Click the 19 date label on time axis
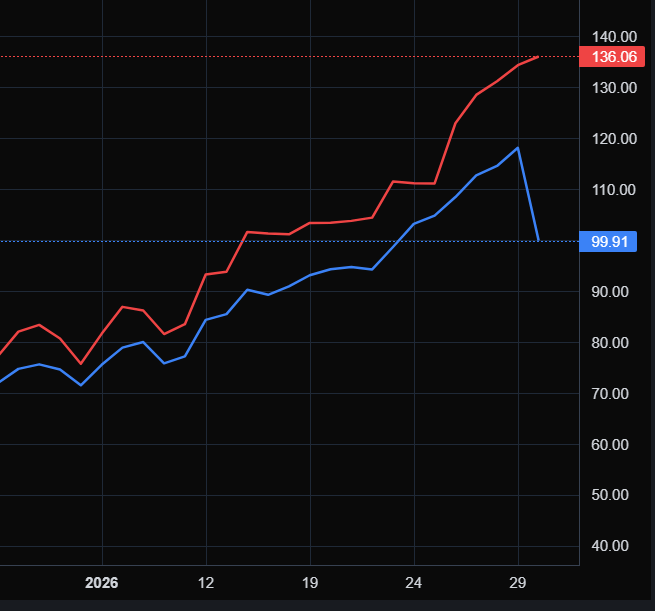Image resolution: width=655 pixels, height=611 pixels. 310,583
